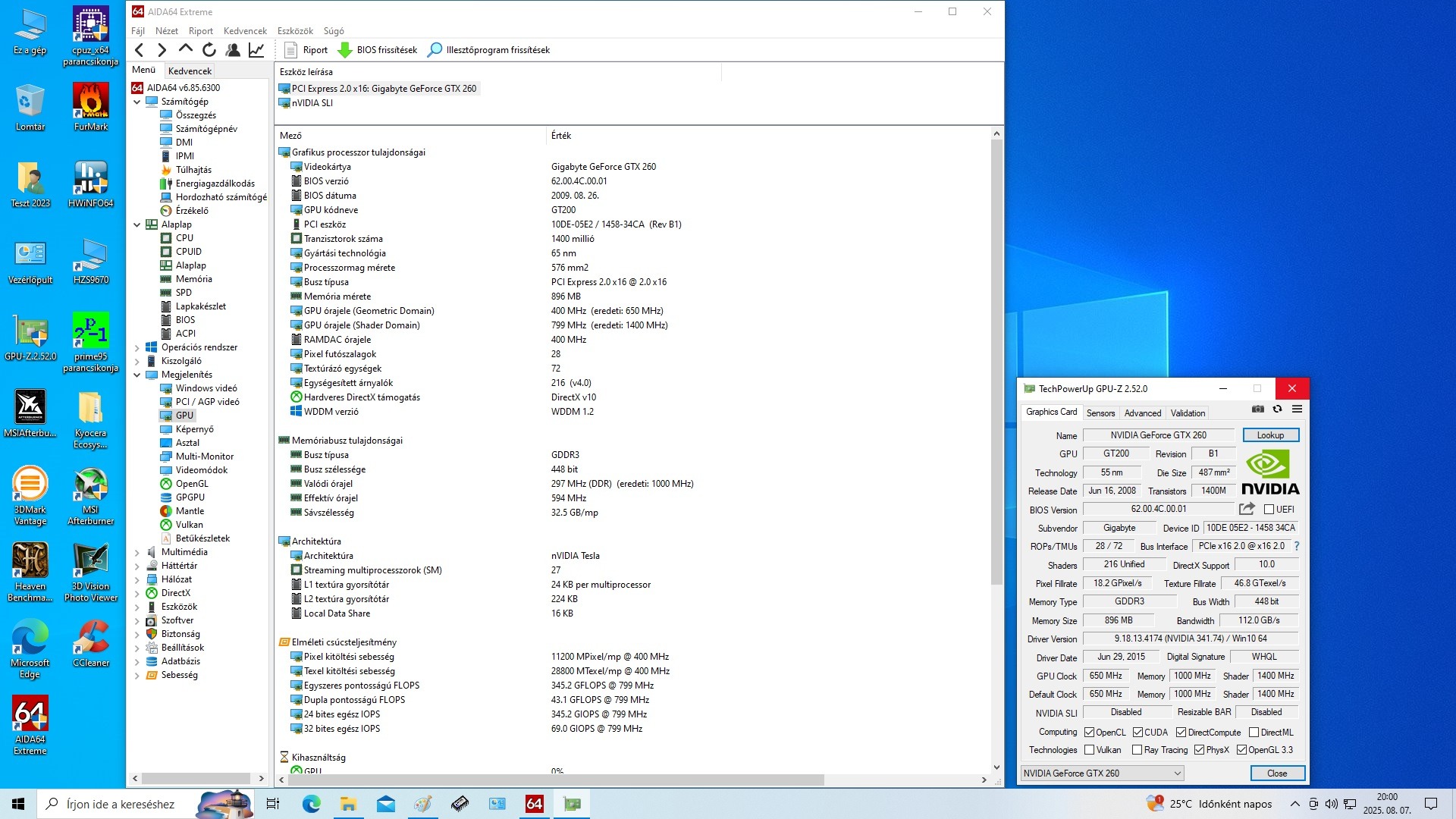
Task: Open the Eszközök menu
Action: (x=295, y=31)
